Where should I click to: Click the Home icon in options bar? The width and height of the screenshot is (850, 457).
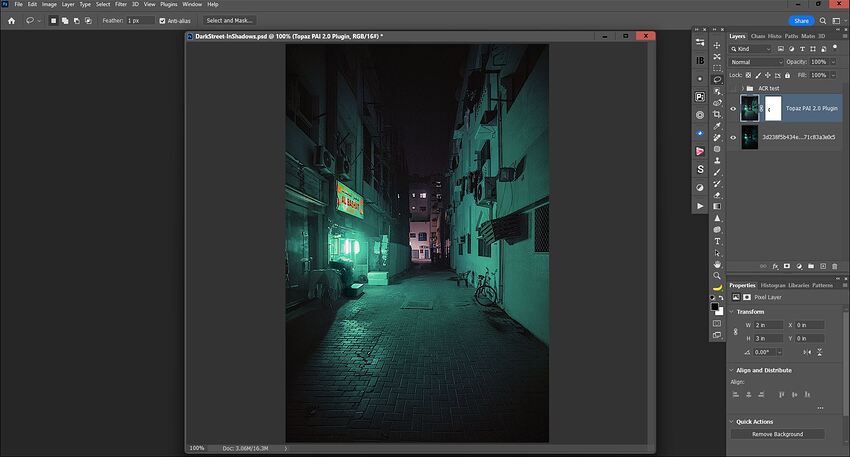[11, 20]
